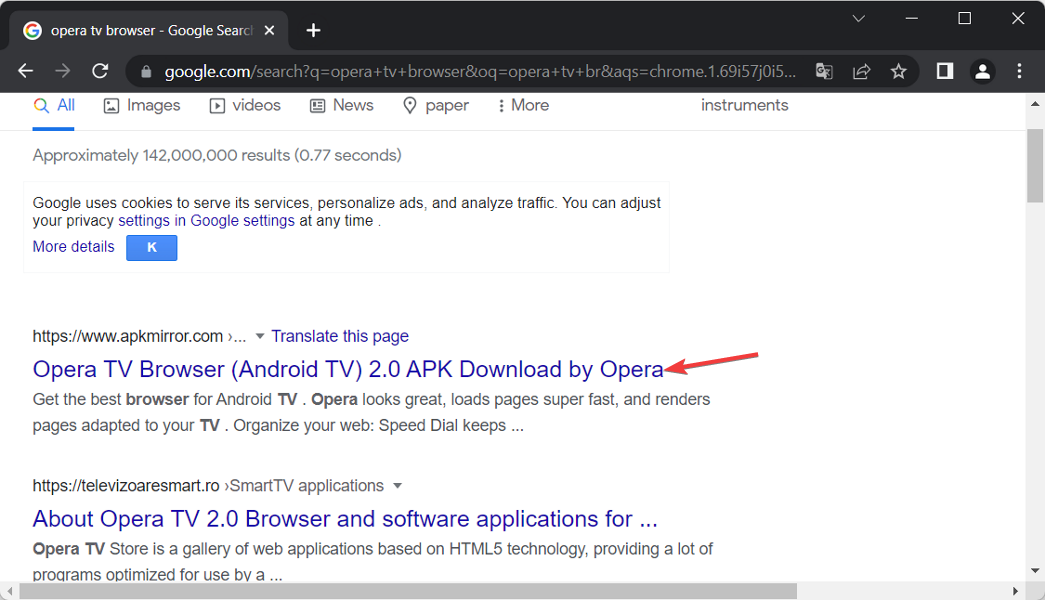Expand the apkmirror result options arrow
Viewport: 1045px width, 600px height.
point(260,336)
